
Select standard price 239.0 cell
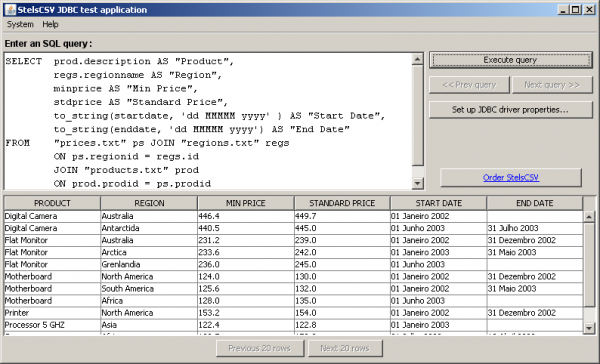coord(342,240)
